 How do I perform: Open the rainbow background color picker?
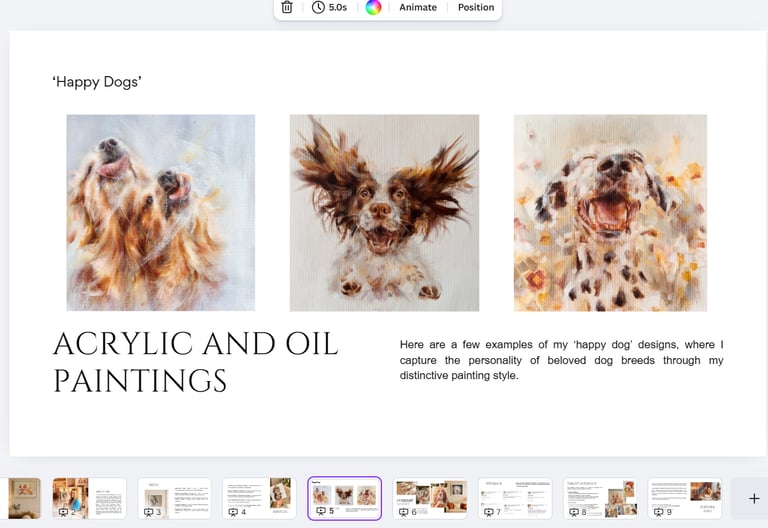point(373,7)
